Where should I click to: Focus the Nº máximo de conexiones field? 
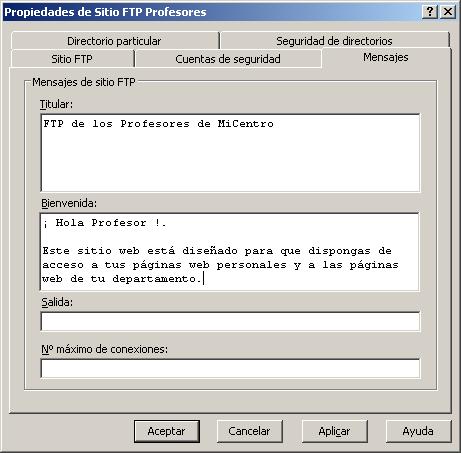coord(230,368)
